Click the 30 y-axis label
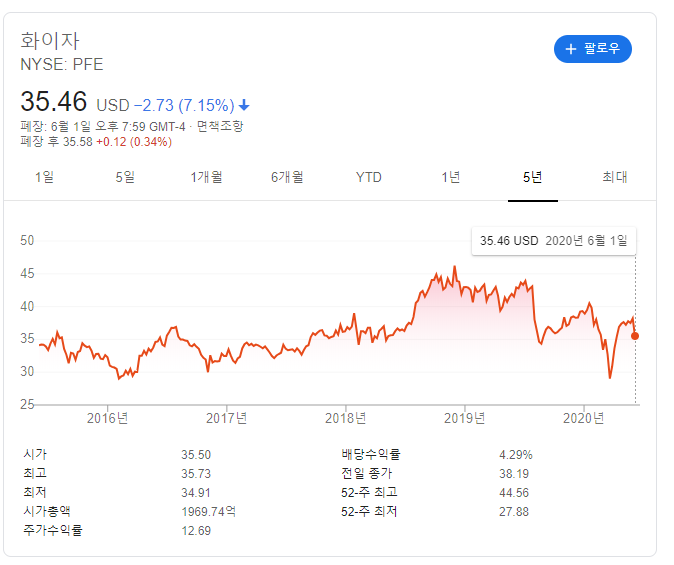 coord(27,372)
